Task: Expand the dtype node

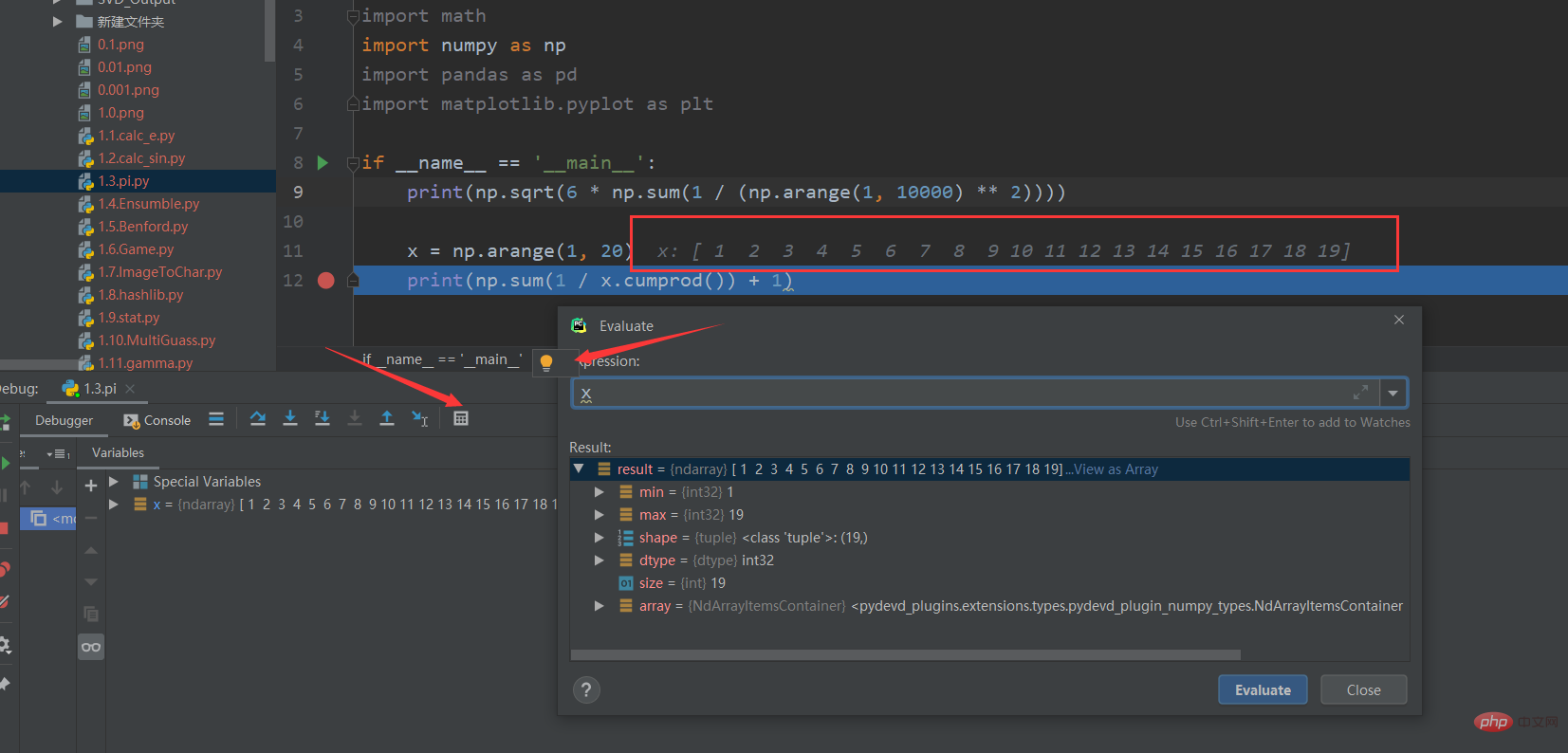Action: point(599,560)
